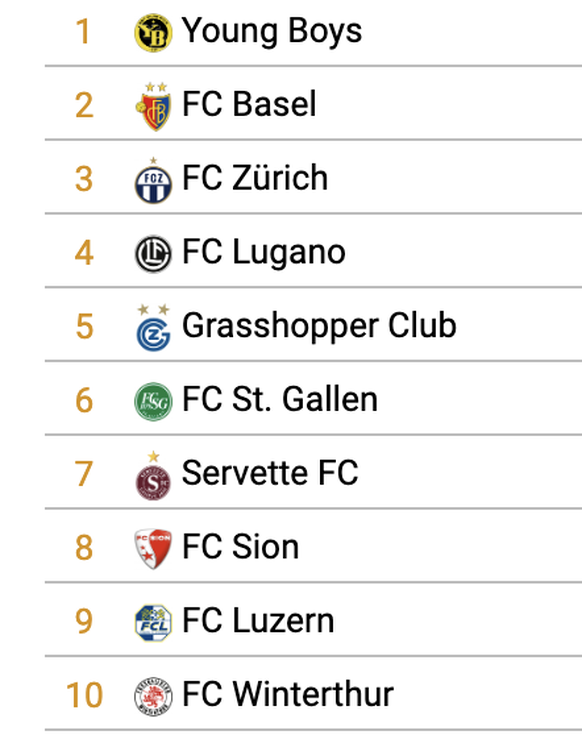
Task: Click the FC Sion crest
Action: [x=153, y=549]
